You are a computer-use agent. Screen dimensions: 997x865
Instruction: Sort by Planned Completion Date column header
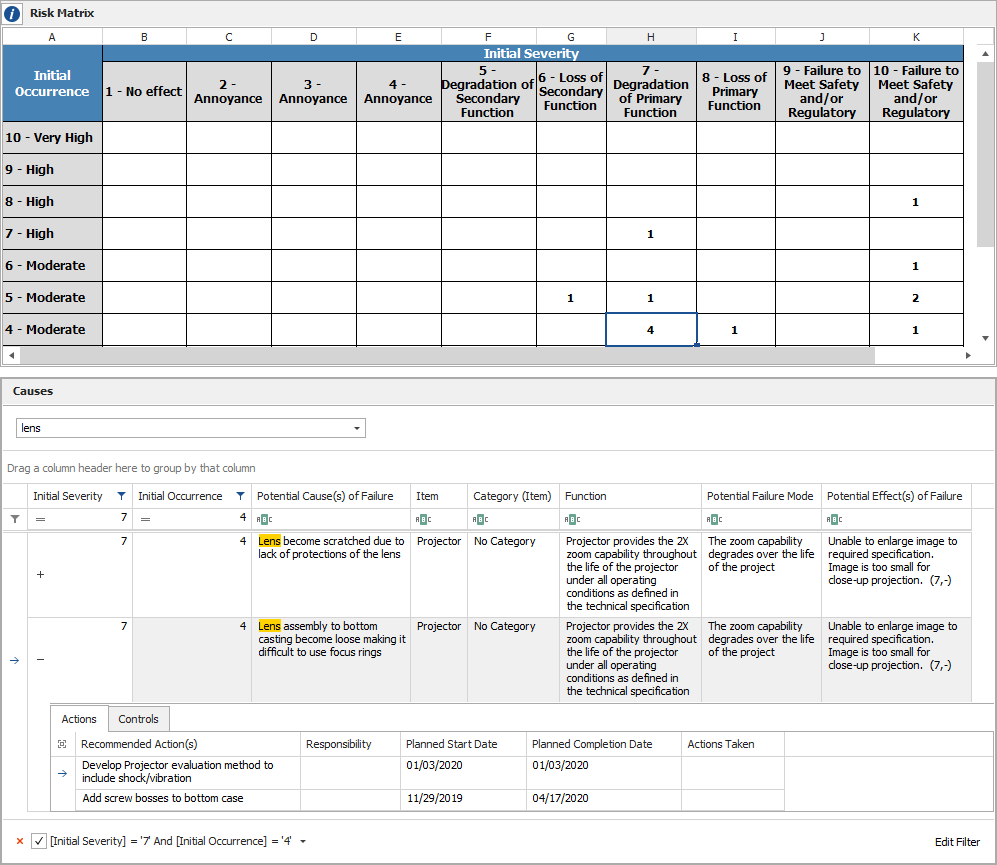tap(592, 744)
